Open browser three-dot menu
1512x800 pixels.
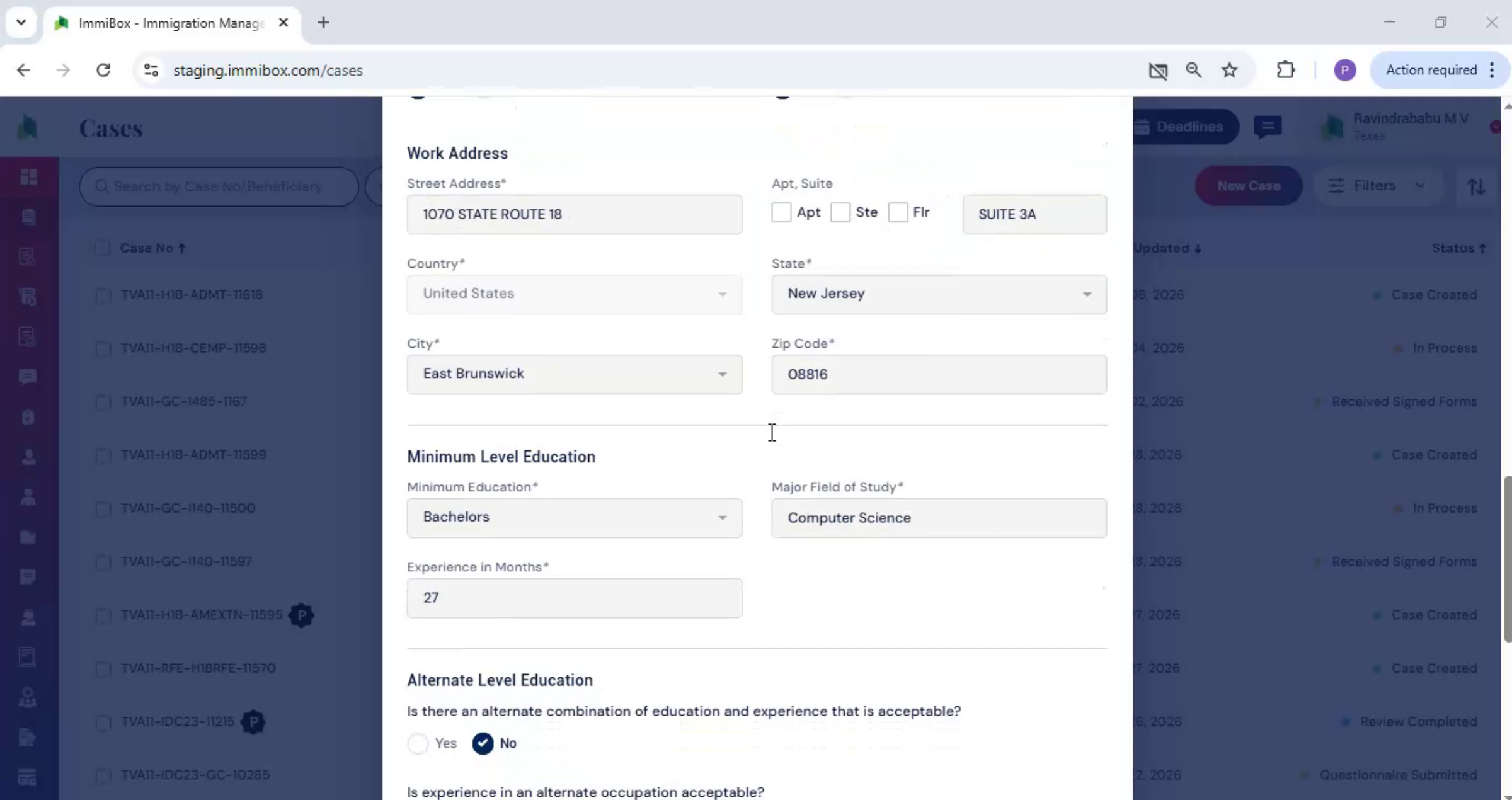point(1492,70)
